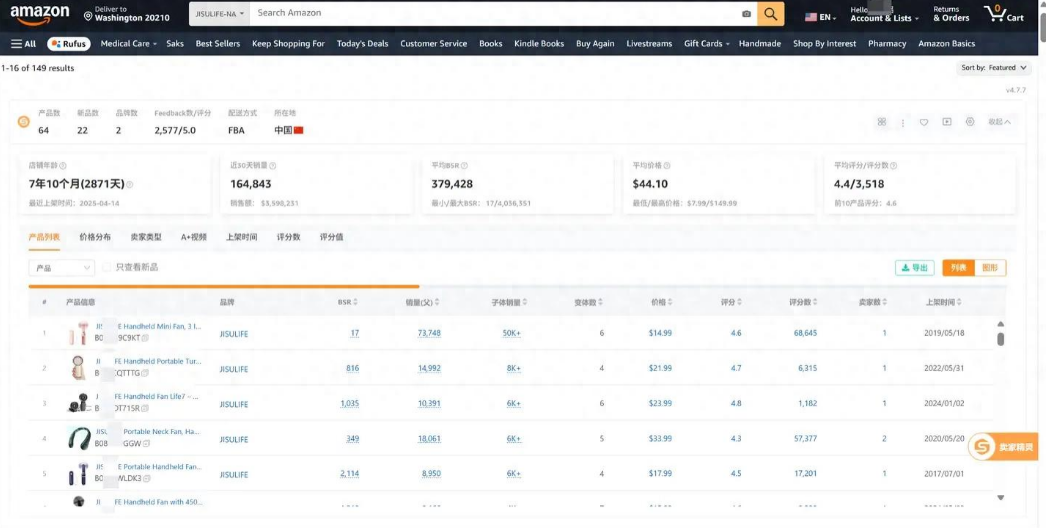
Task: Click help icon beside 平均价格
Action: point(667,166)
